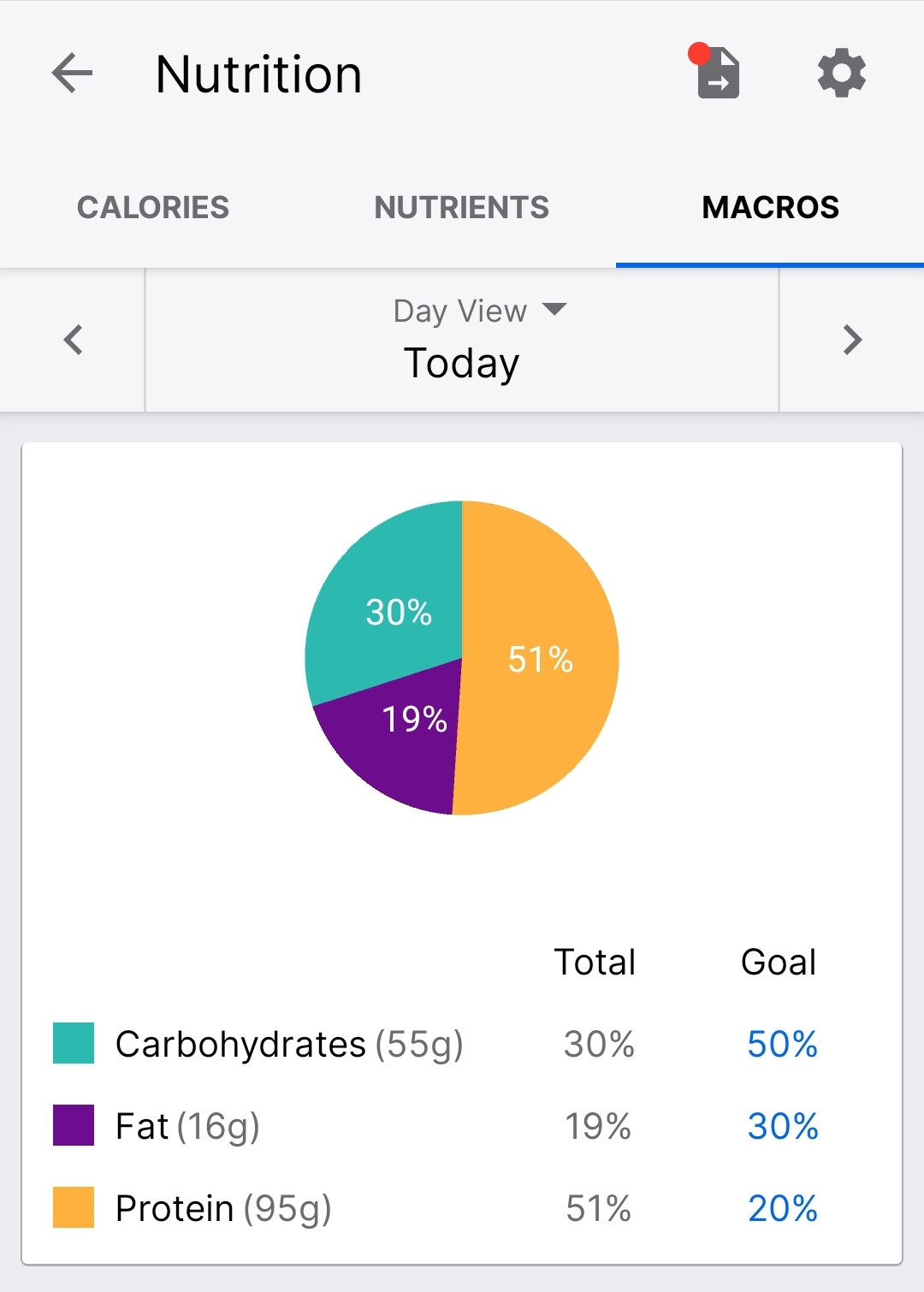Tap the orange Protein color swatch

74,1207
